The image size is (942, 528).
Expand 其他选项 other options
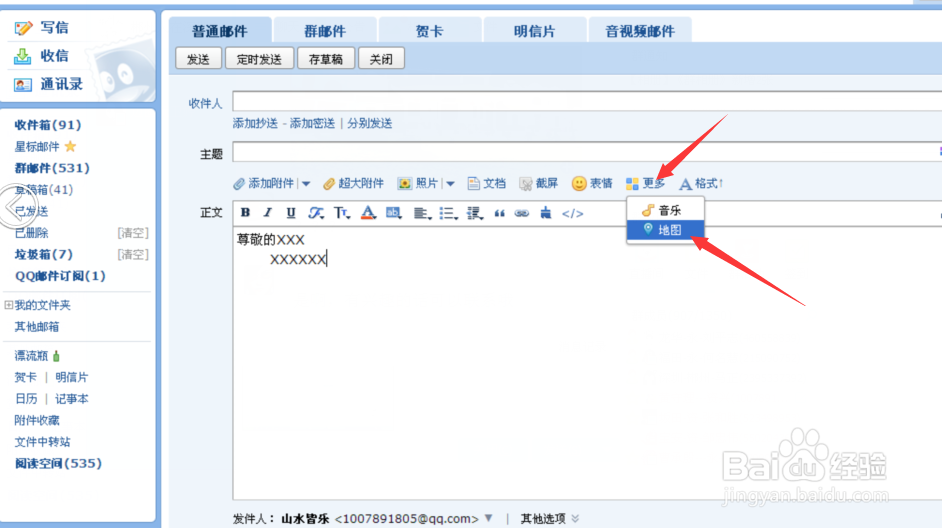549,518
